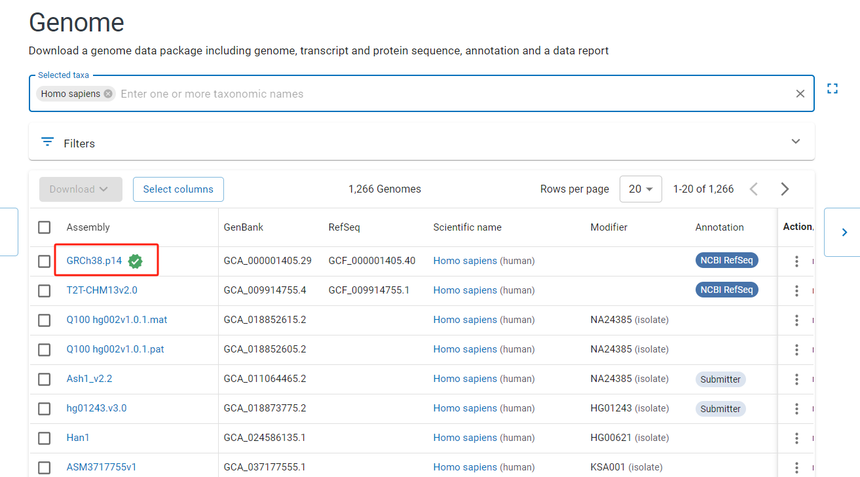Open the actions menu for Ash1_v2.2
This screenshot has height=477, width=860.
796,379
